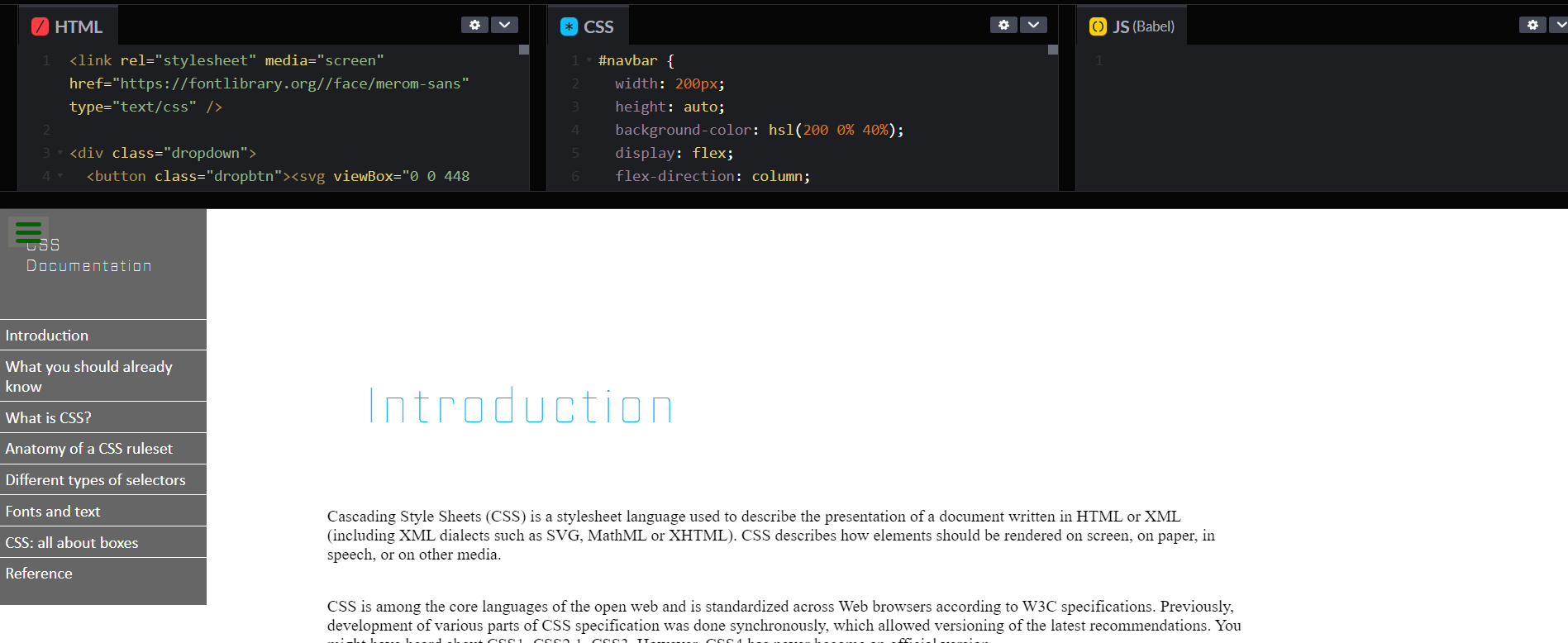Collapse the div.dropdown code fold arrow
Image resolution: width=1568 pixels, height=643 pixels.
click(60, 153)
